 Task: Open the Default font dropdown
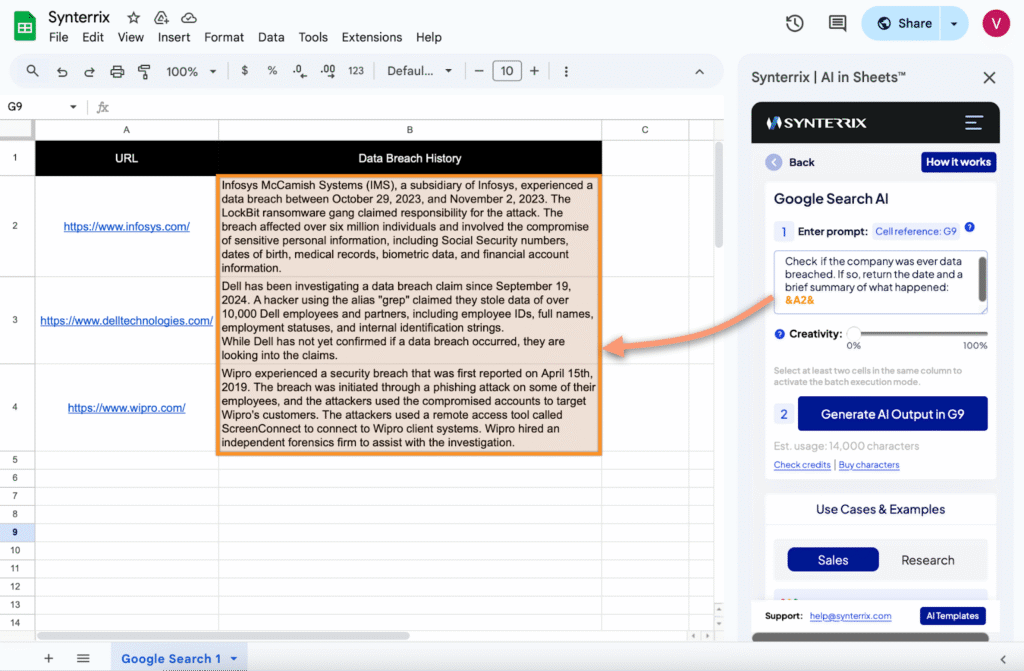(419, 71)
